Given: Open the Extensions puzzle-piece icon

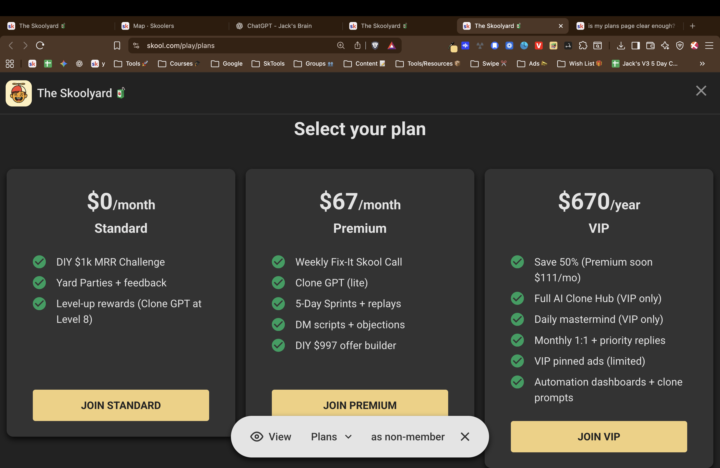Looking at the screenshot, I should pos(583,45).
